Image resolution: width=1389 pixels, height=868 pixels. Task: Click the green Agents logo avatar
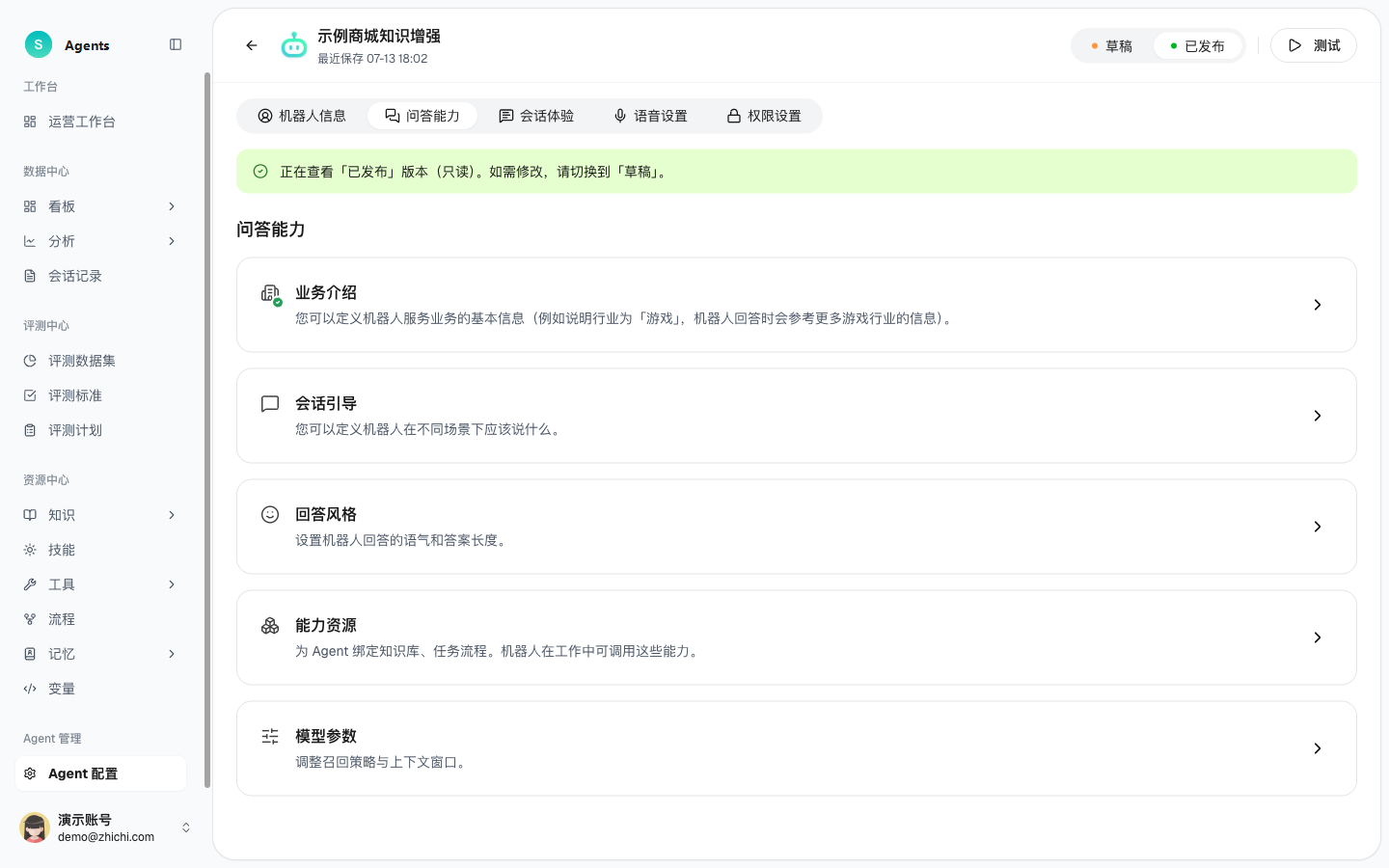coord(39,44)
